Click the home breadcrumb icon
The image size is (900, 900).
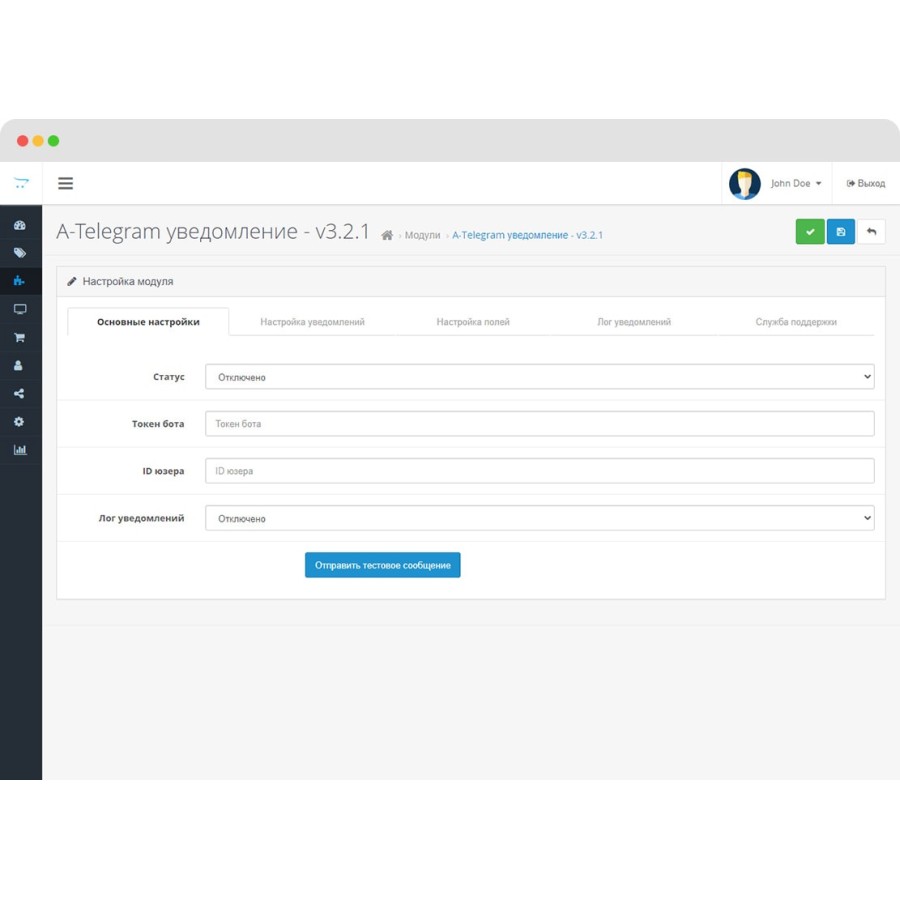pyautogui.click(x=387, y=235)
